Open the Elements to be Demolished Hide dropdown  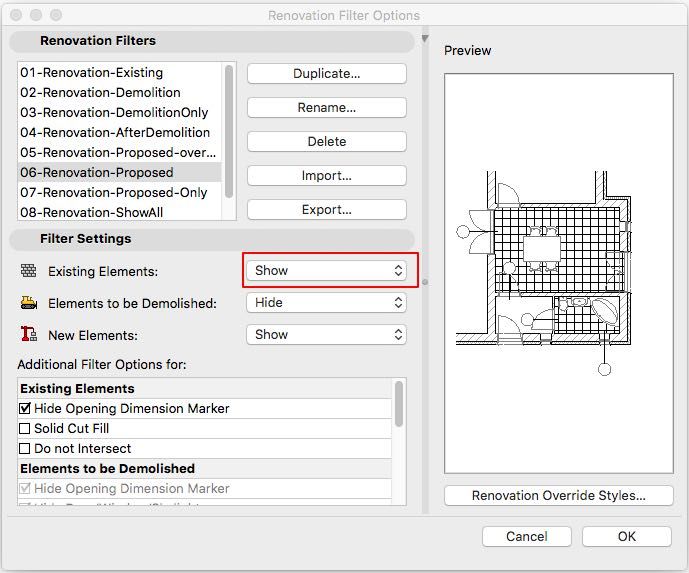coord(326,302)
